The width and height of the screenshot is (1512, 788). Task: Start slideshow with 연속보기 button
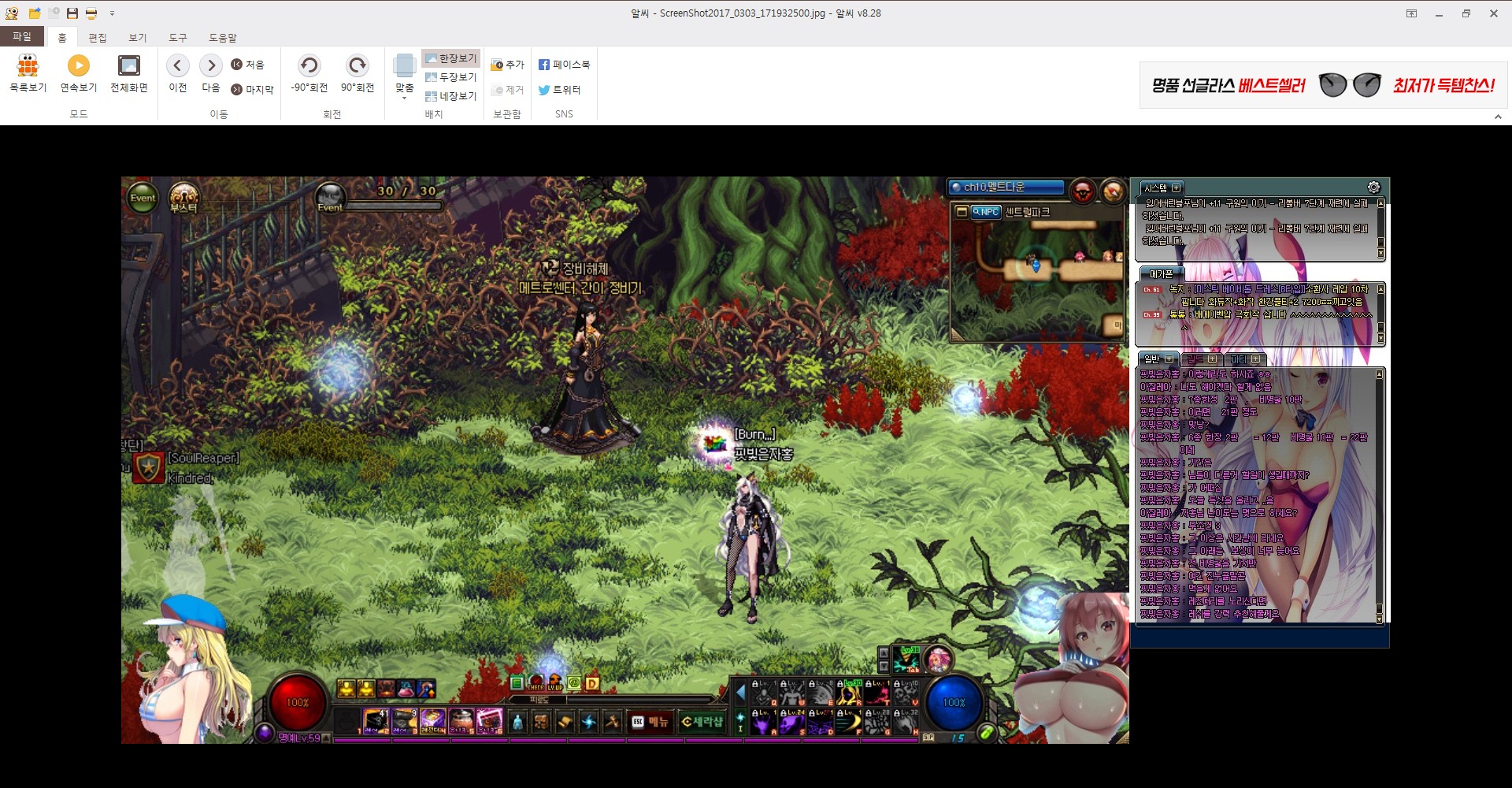(x=78, y=74)
